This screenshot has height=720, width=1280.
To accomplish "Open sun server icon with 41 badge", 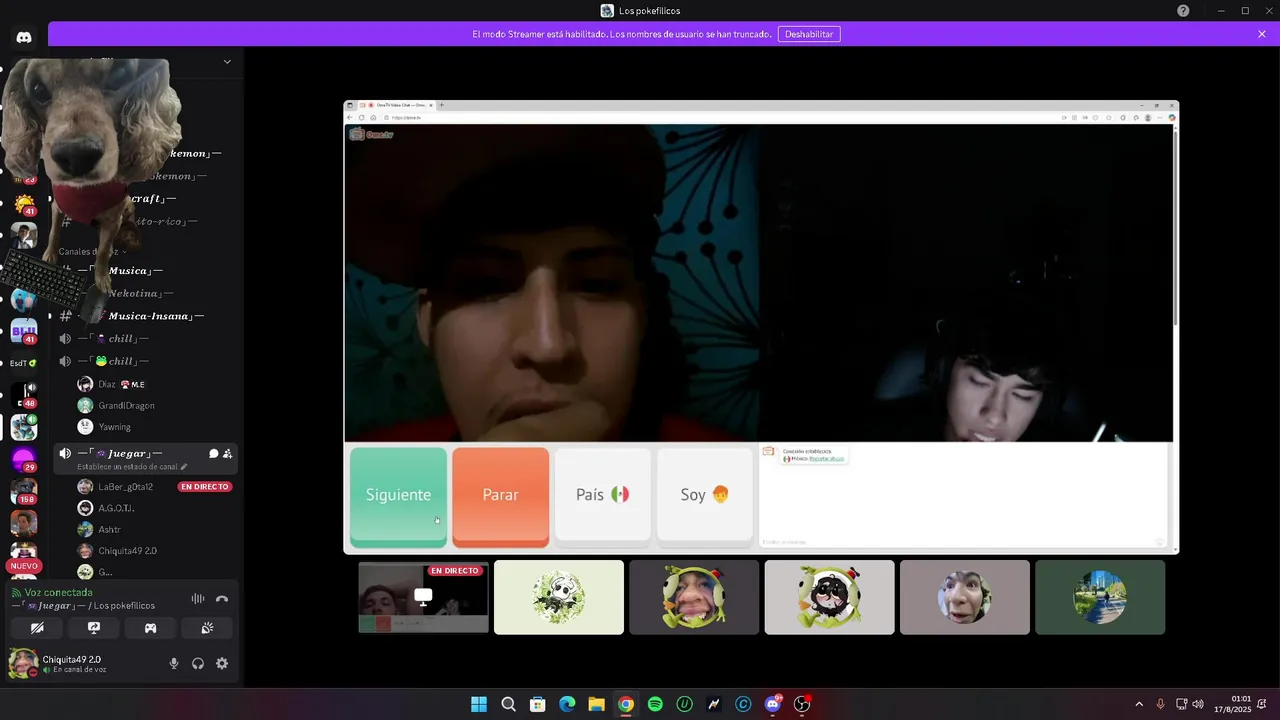I will (24, 204).
